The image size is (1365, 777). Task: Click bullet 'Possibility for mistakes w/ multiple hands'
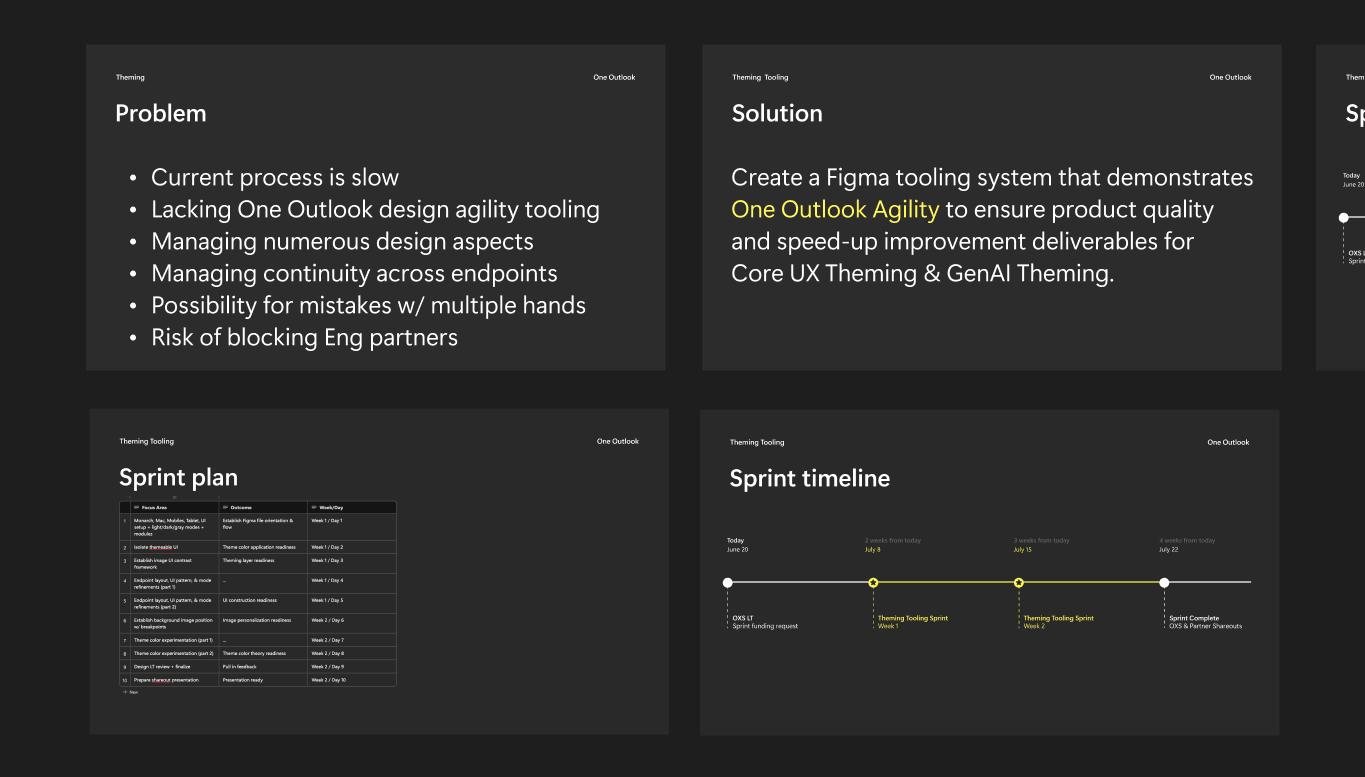tap(368, 306)
